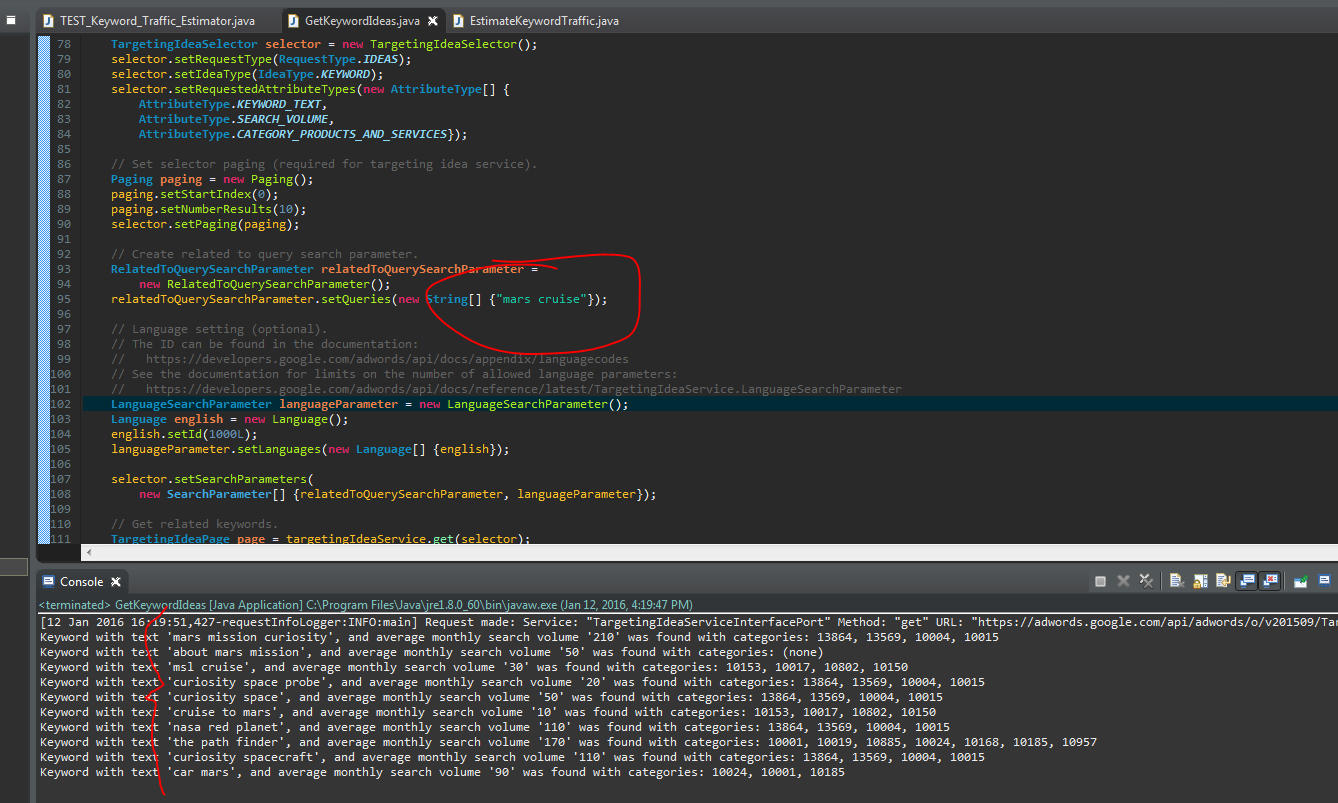The image size is (1338, 803).
Task: Click the english.setId(1000L) line
Action: coord(184,434)
